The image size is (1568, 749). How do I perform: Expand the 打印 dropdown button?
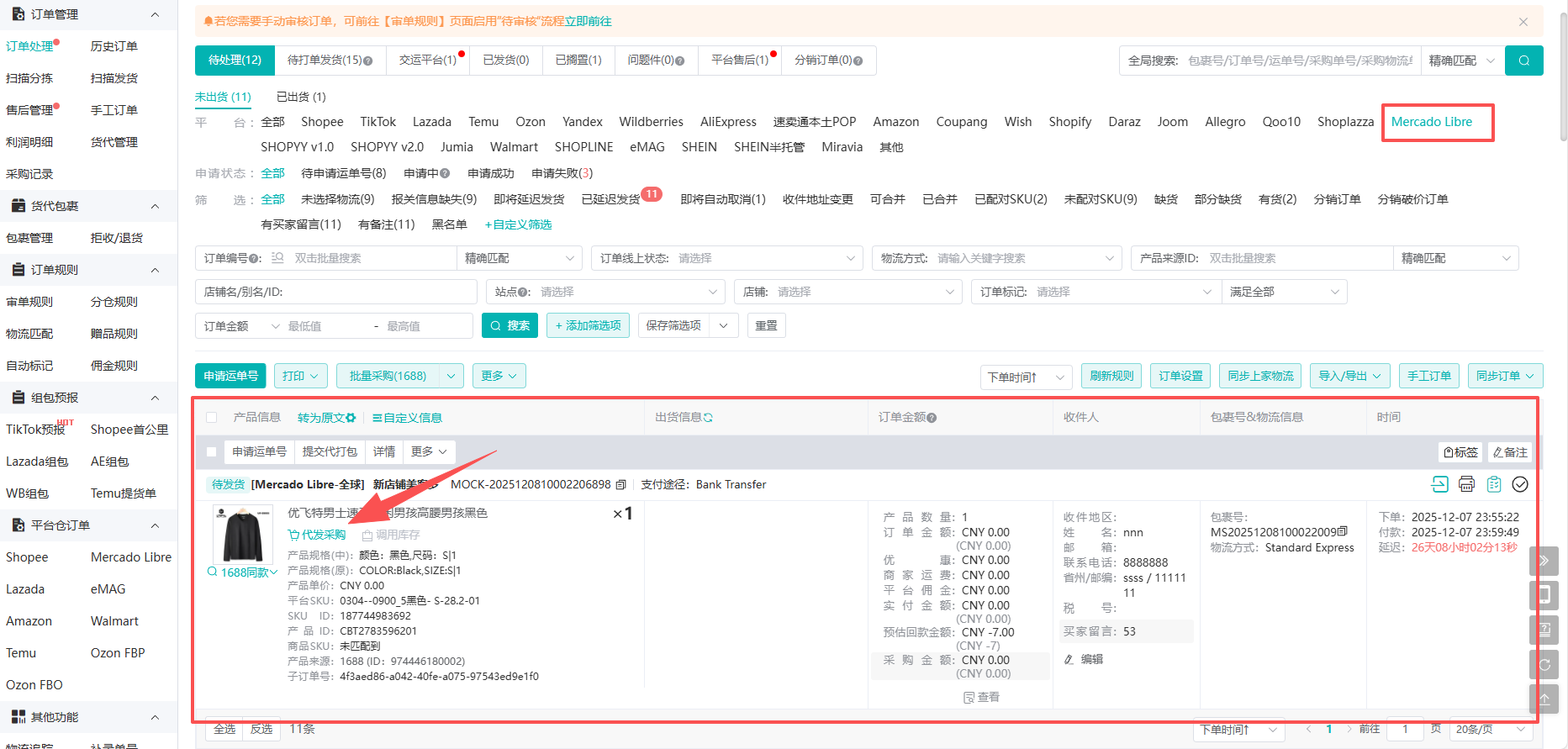point(301,376)
